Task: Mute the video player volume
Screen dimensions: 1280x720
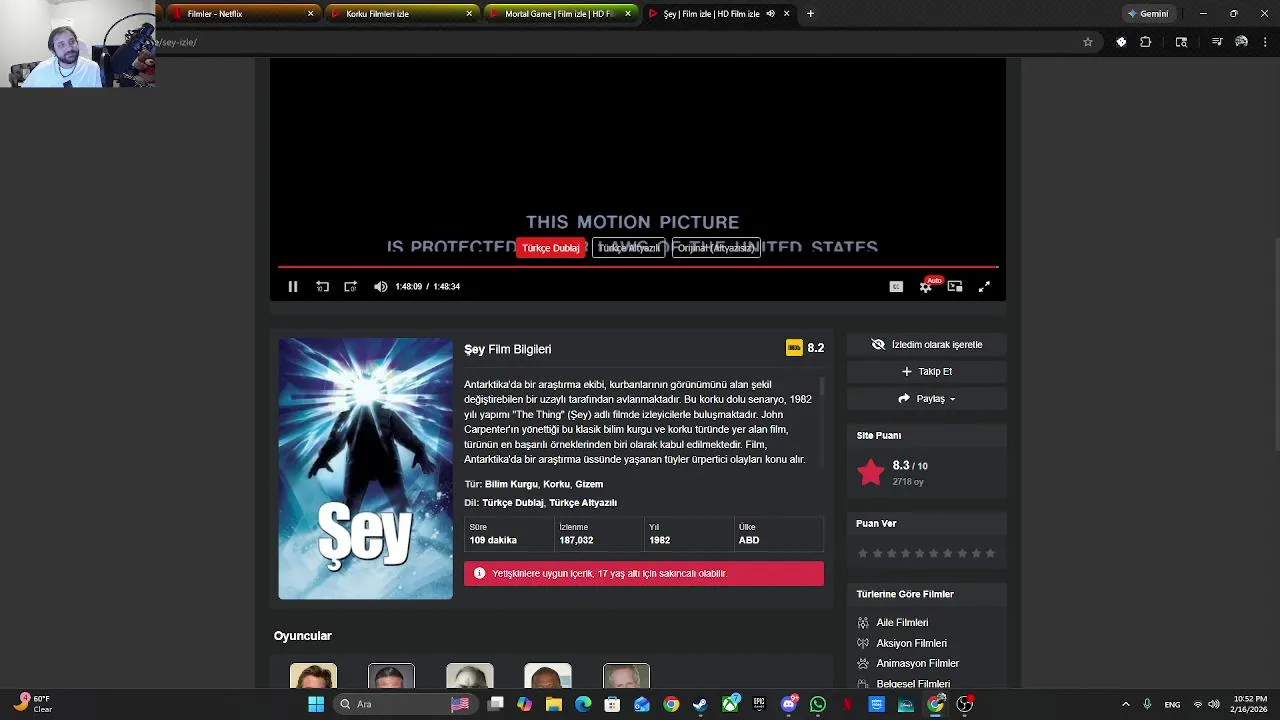Action: (x=380, y=286)
